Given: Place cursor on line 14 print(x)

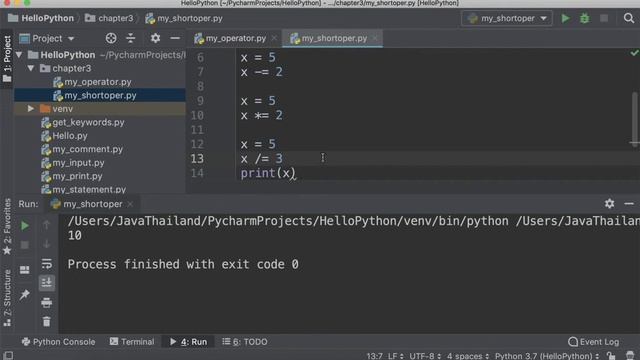Looking at the screenshot, I should (x=268, y=173).
